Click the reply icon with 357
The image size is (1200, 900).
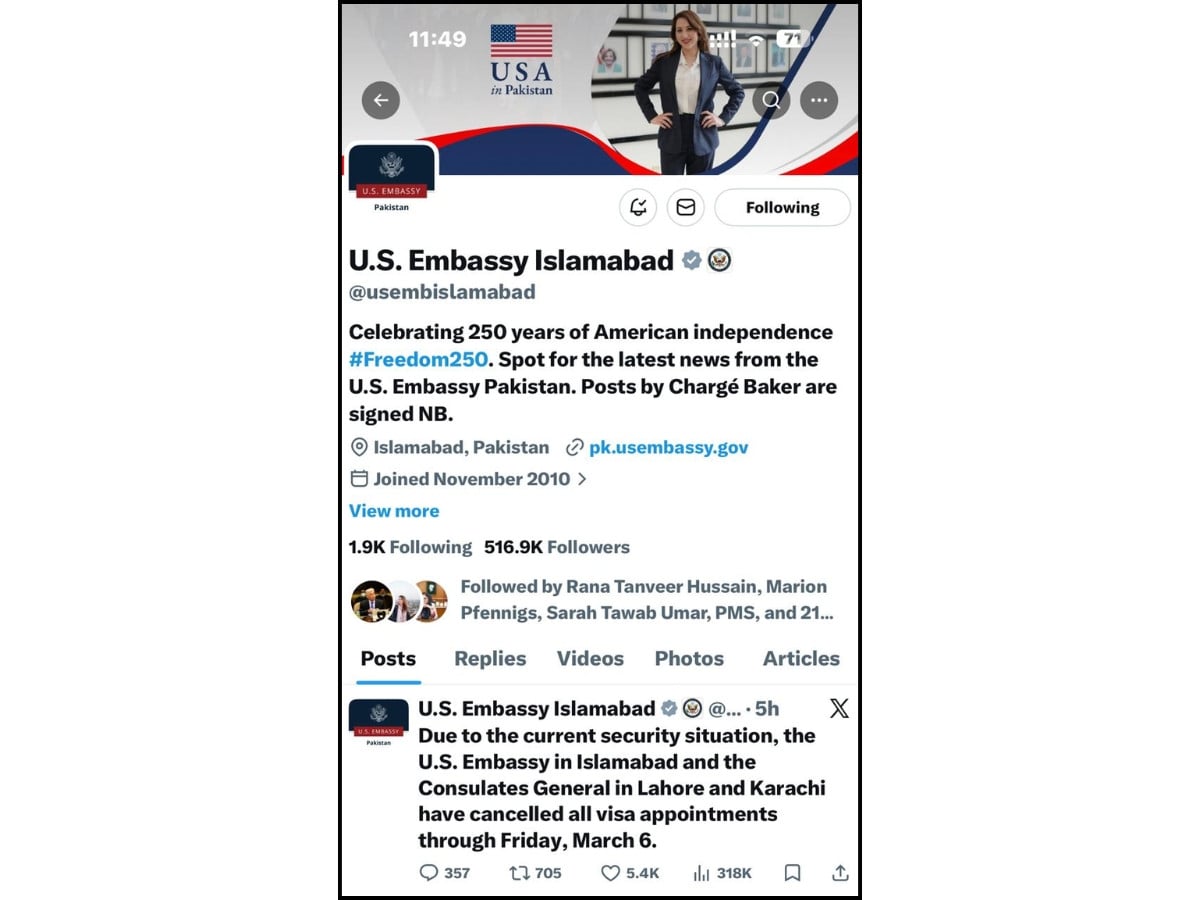[x=444, y=873]
